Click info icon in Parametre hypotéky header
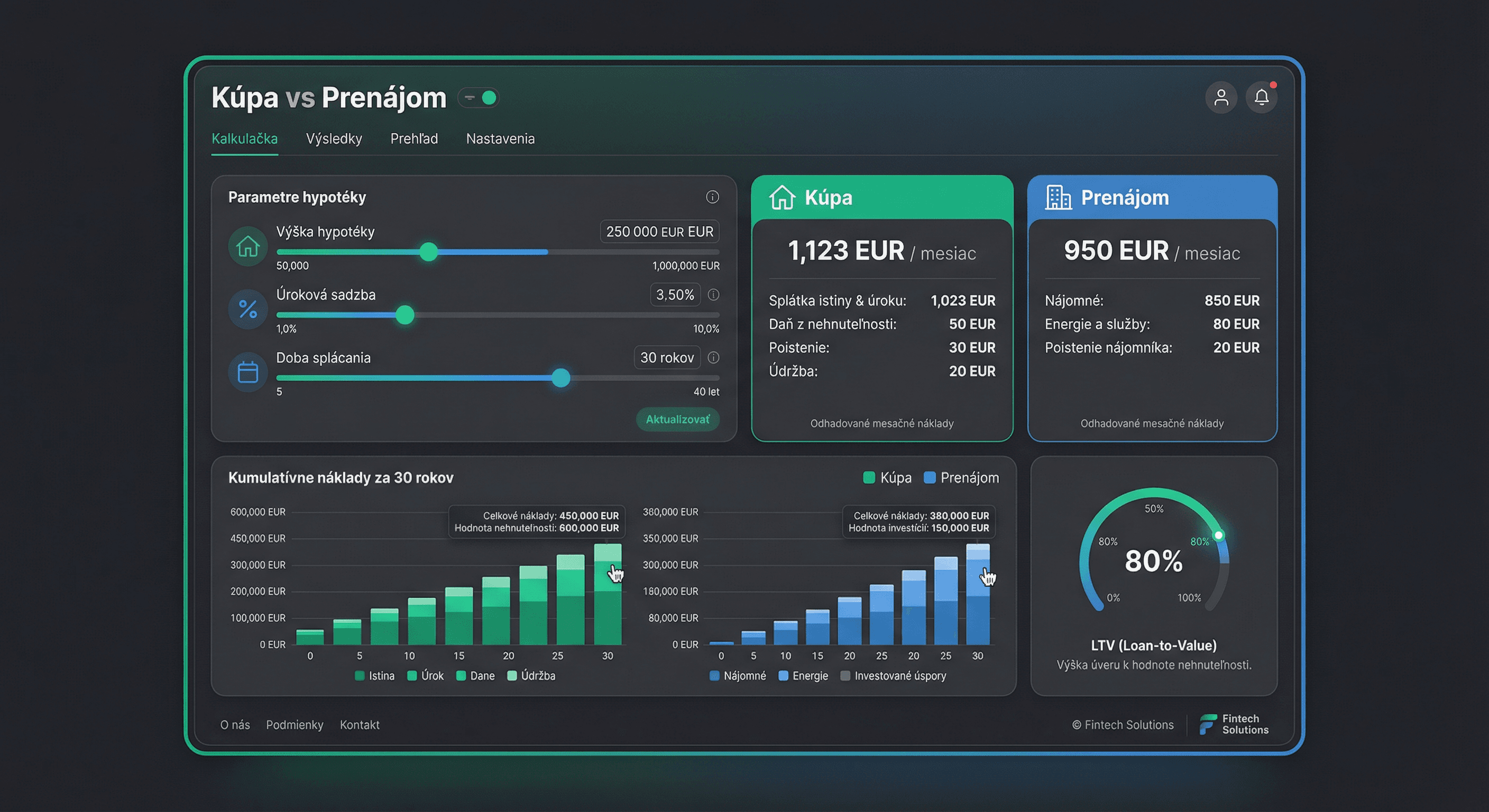 [712, 197]
